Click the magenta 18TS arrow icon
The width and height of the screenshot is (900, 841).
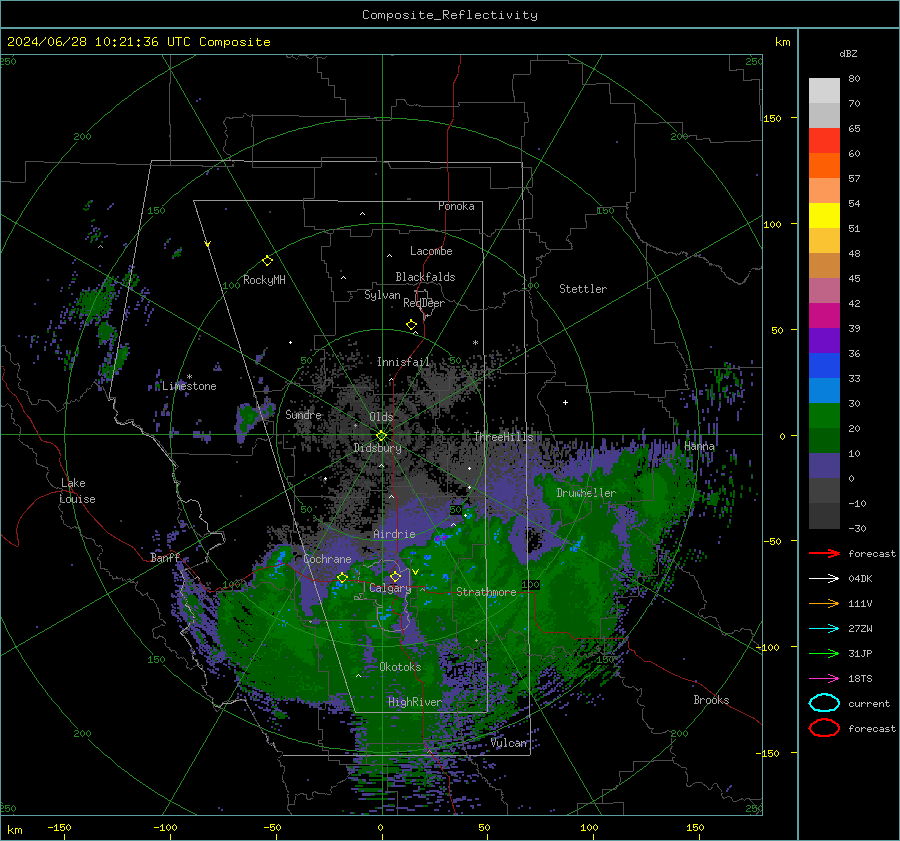(824, 679)
